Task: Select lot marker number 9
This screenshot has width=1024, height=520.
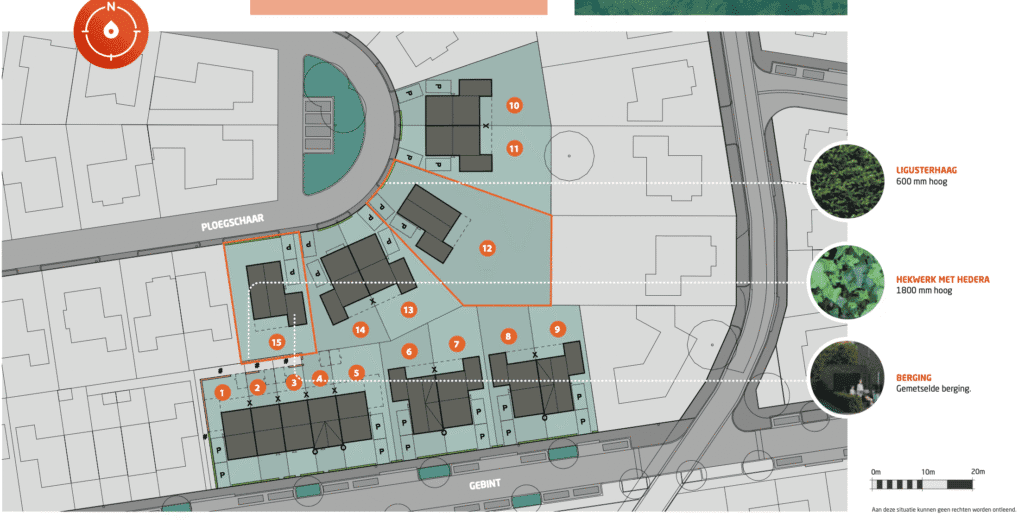Action: coord(557,328)
